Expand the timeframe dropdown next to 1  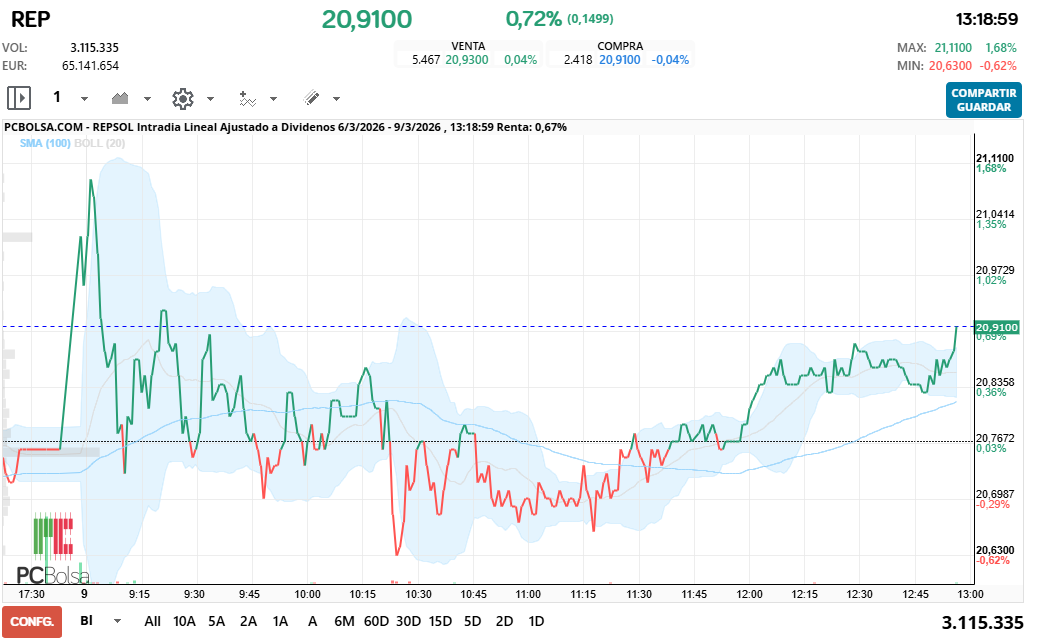[83, 98]
